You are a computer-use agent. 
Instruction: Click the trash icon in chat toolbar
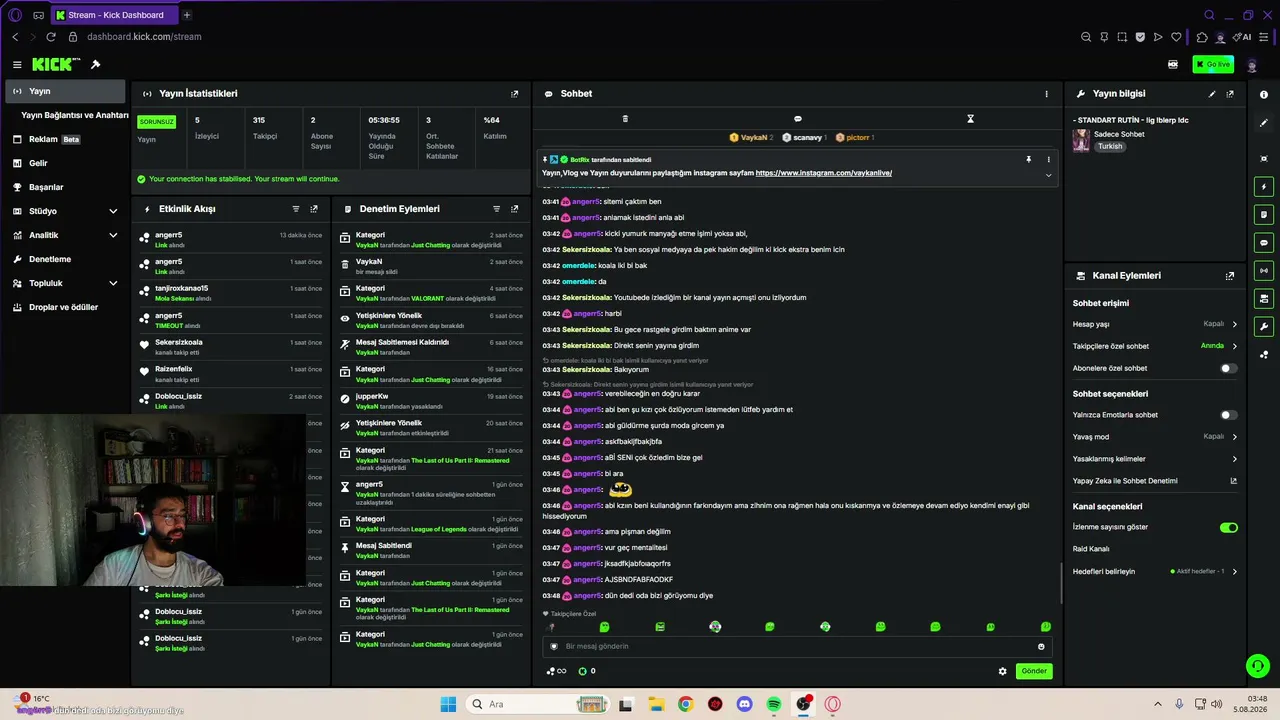point(625,119)
